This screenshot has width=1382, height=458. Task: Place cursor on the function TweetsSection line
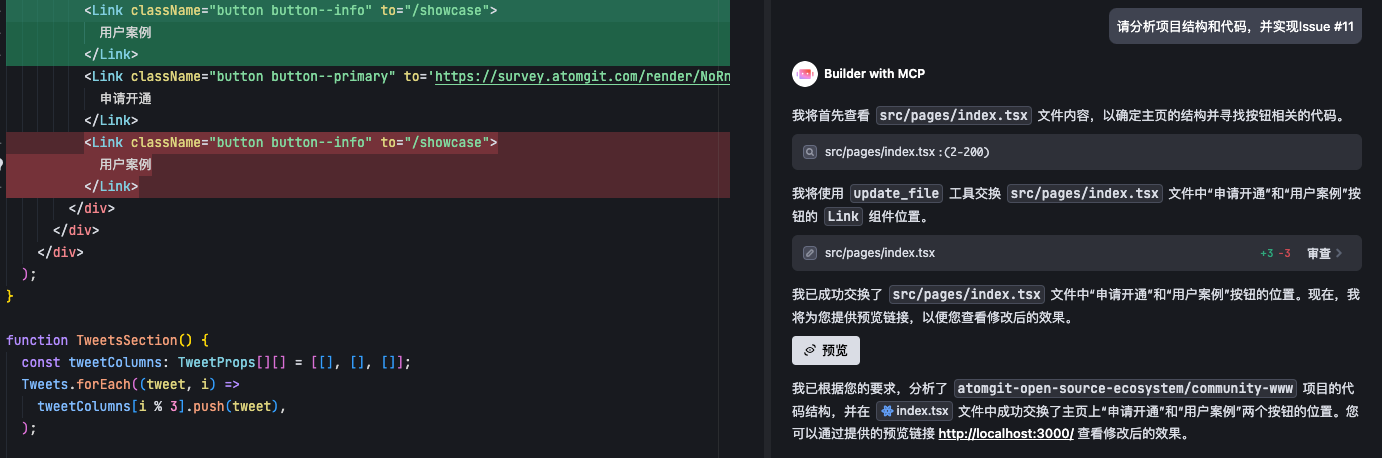[x=106, y=340]
